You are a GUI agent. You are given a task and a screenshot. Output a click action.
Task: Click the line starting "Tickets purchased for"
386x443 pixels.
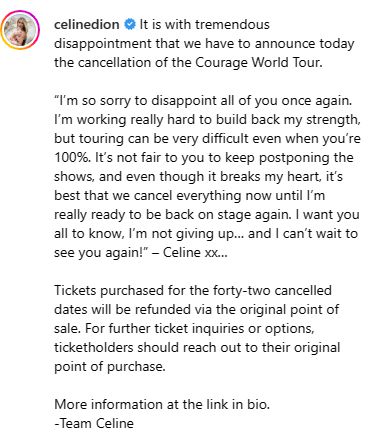pyautogui.click(x=193, y=291)
